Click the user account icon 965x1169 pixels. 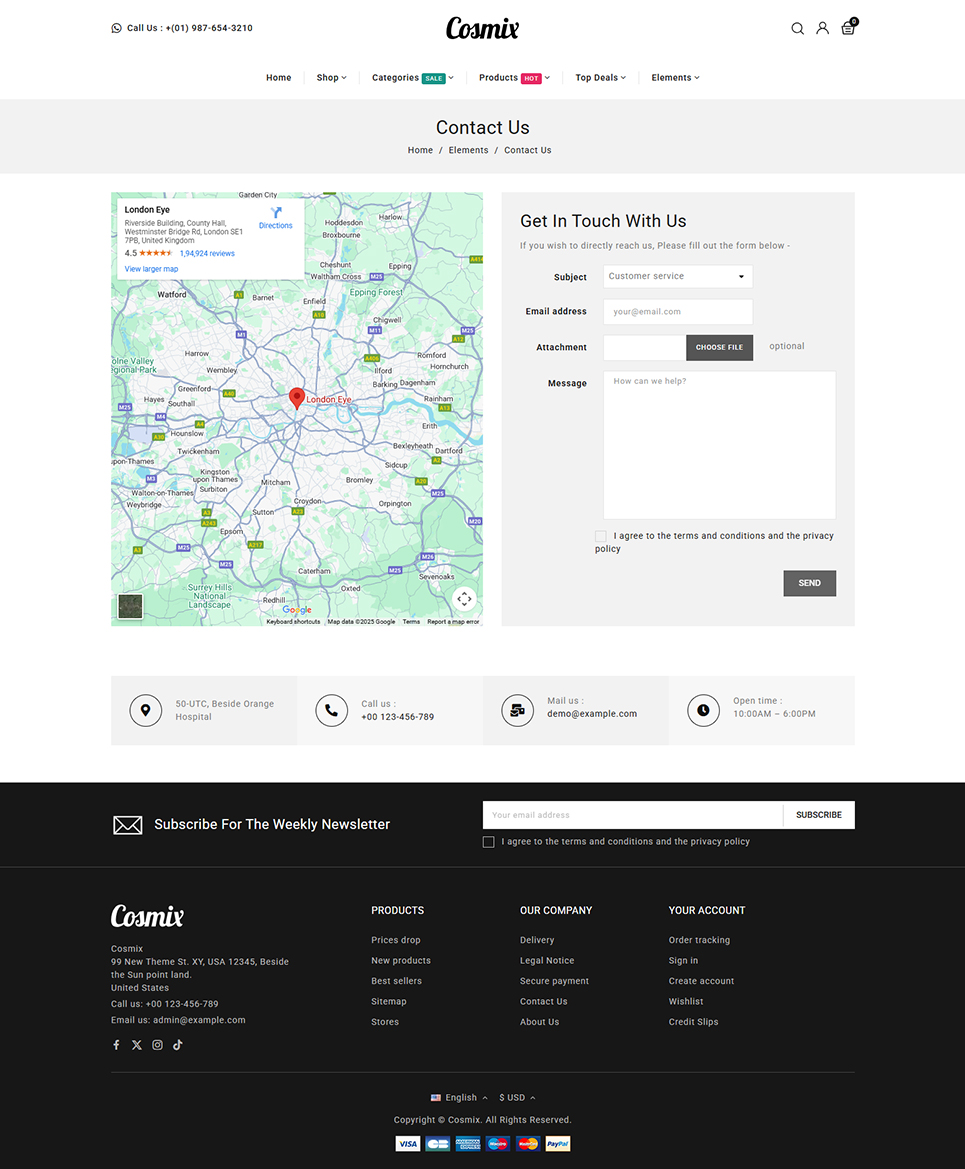[822, 29]
